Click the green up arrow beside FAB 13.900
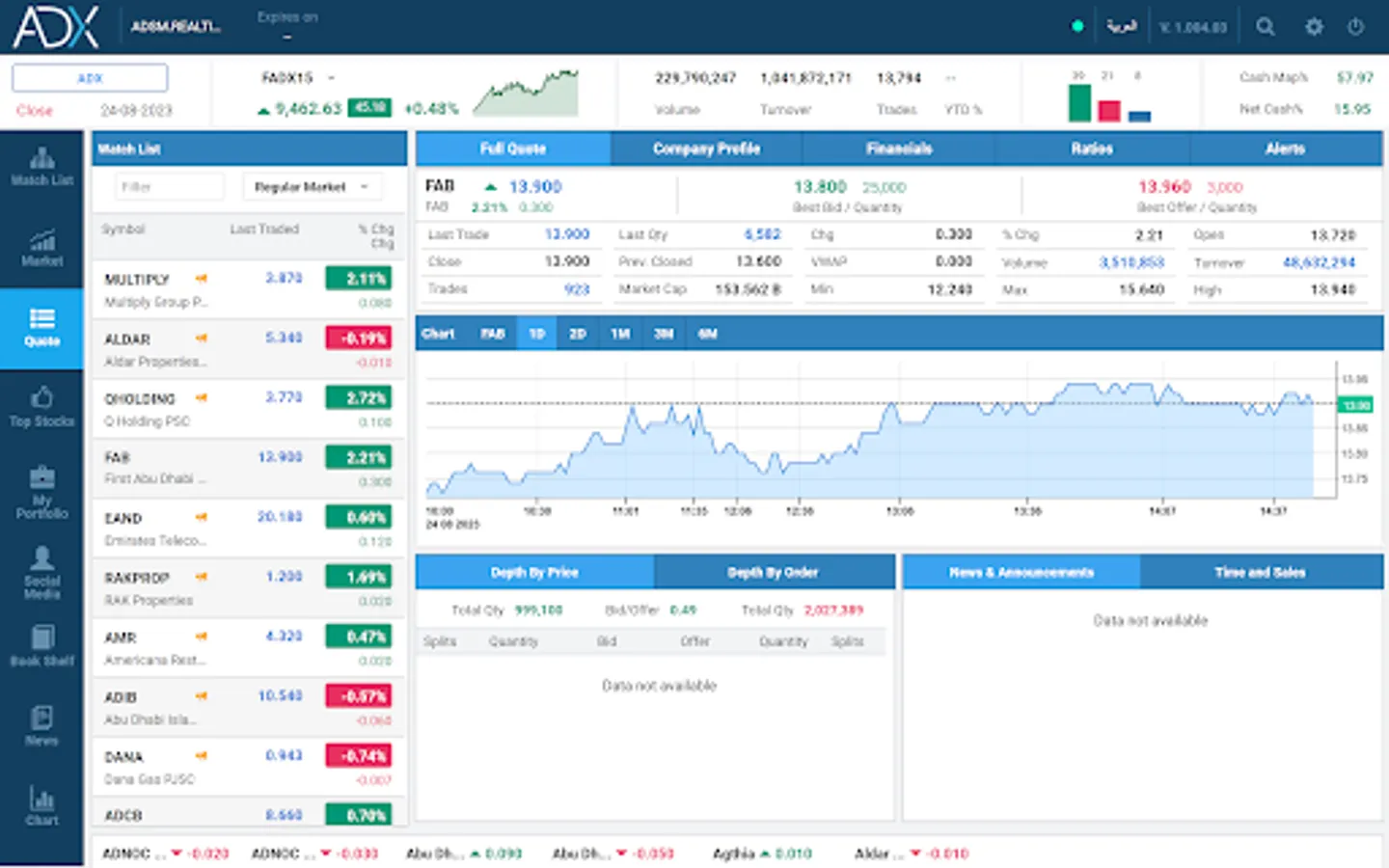The height and width of the screenshot is (868, 1389). (490, 187)
